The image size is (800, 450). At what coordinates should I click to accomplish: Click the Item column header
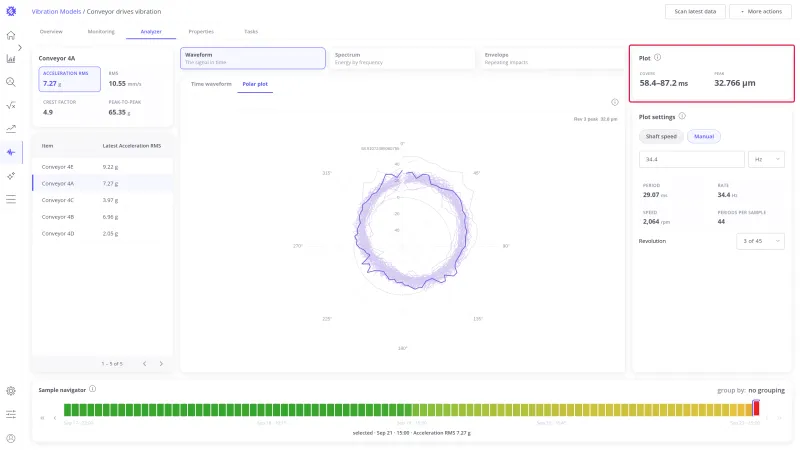tap(47, 146)
